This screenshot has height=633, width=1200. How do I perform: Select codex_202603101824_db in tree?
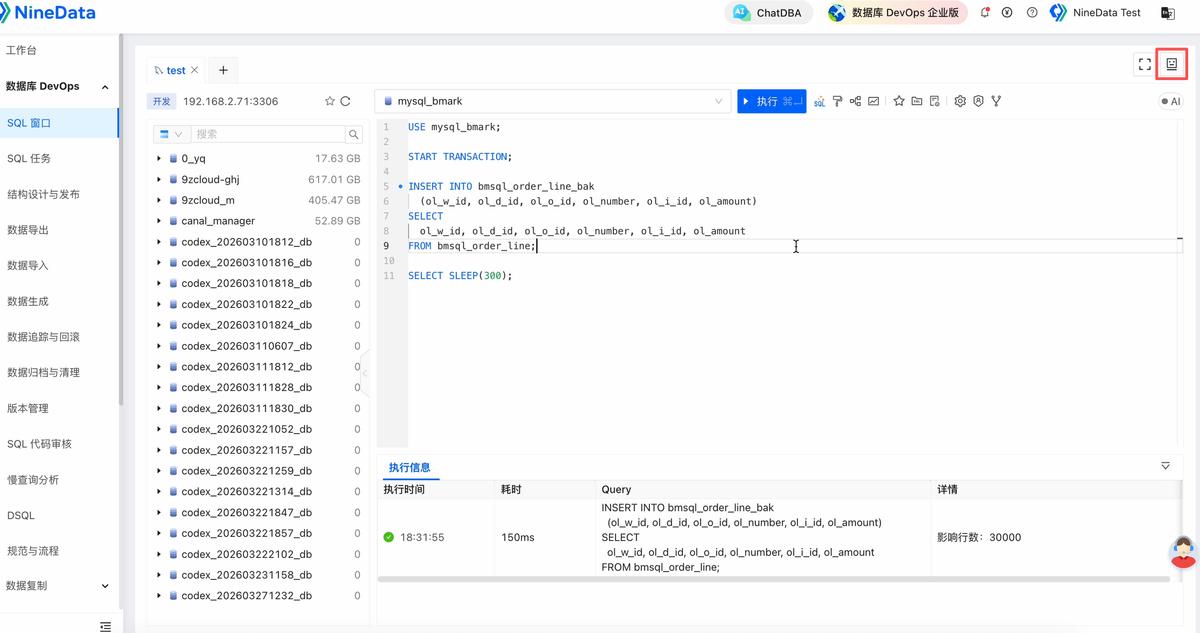[246, 325]
